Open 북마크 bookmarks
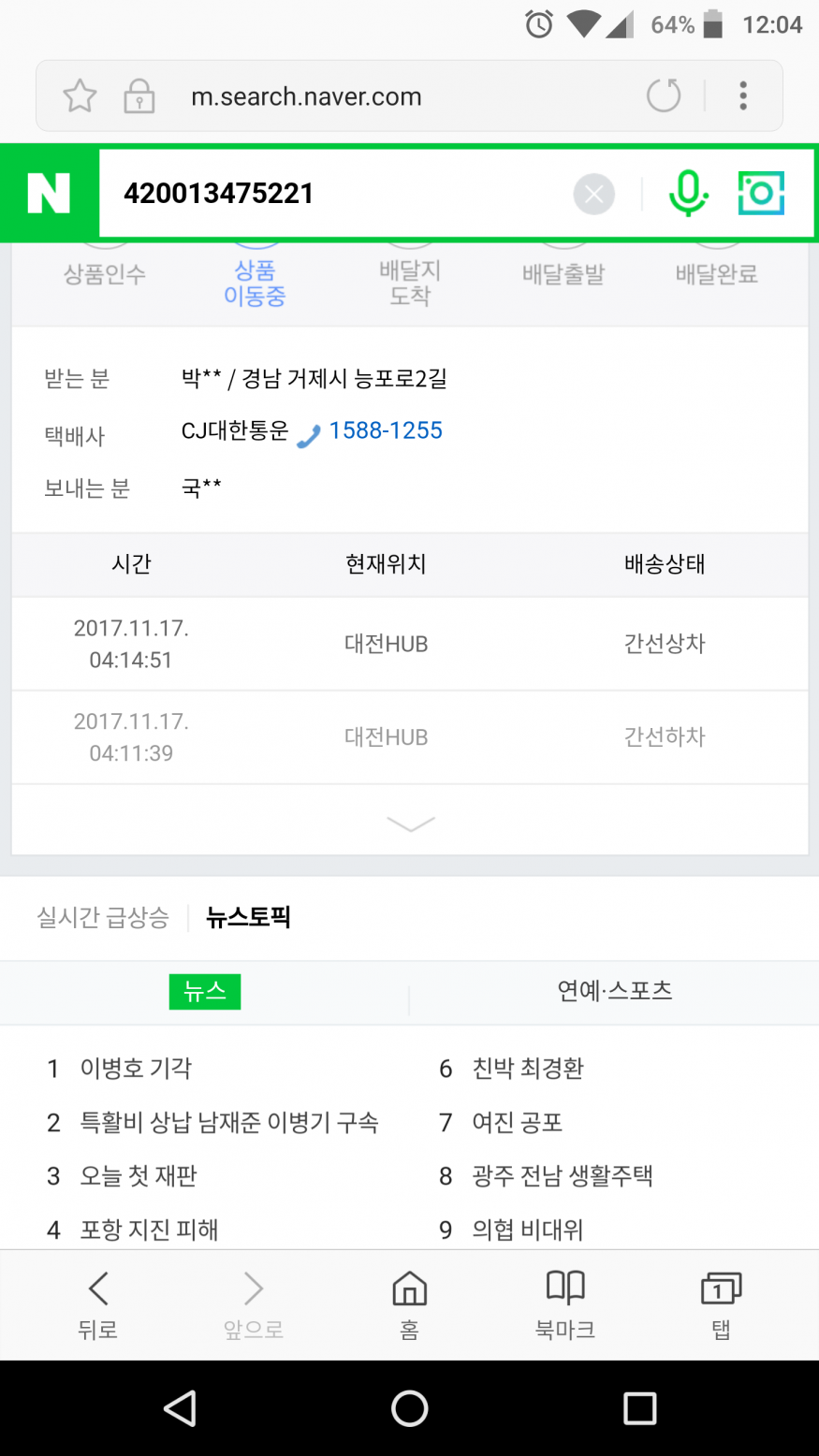819x1456 pixels. [x=565, y=1304]
